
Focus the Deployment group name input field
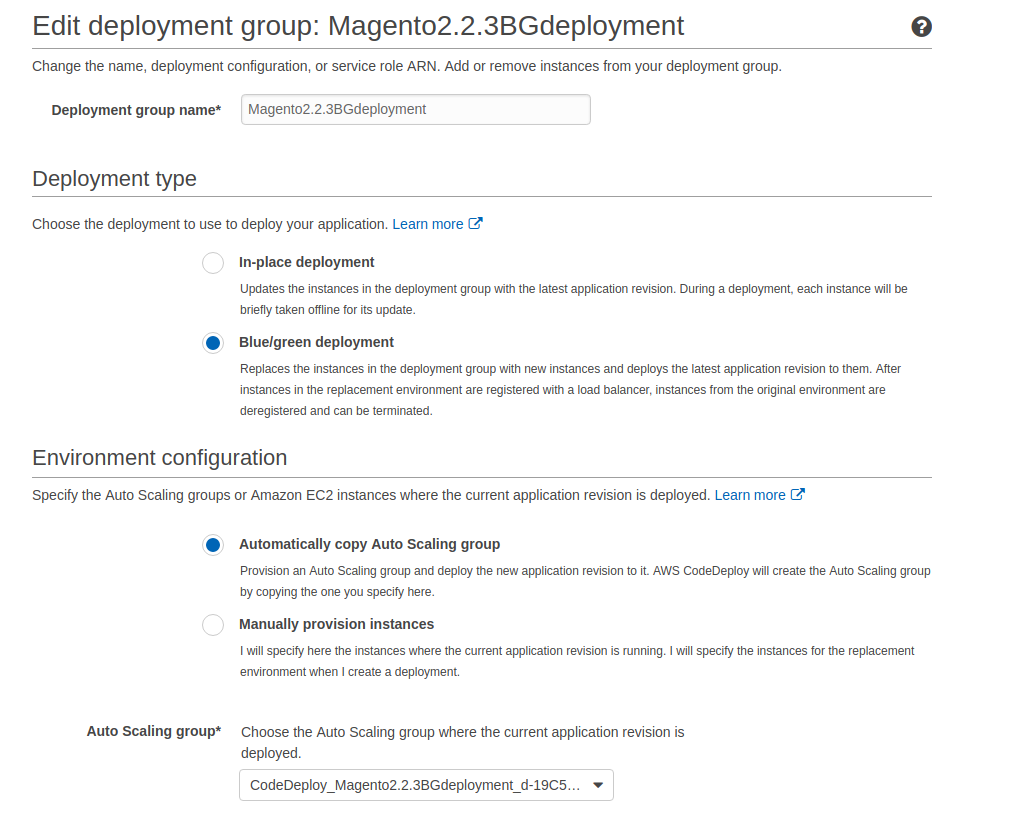coord(415,109)
